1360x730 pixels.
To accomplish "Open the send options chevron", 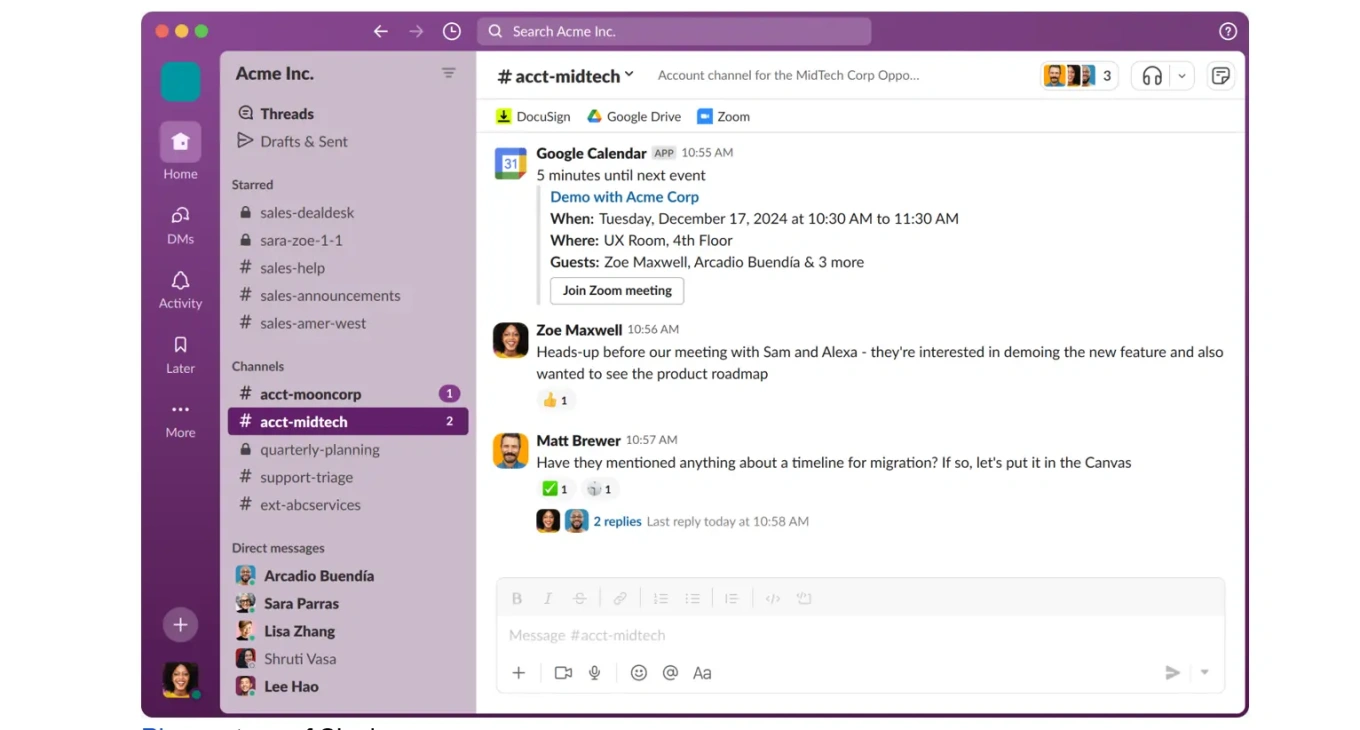I will pyautogui.click(x=1203, y=672).
